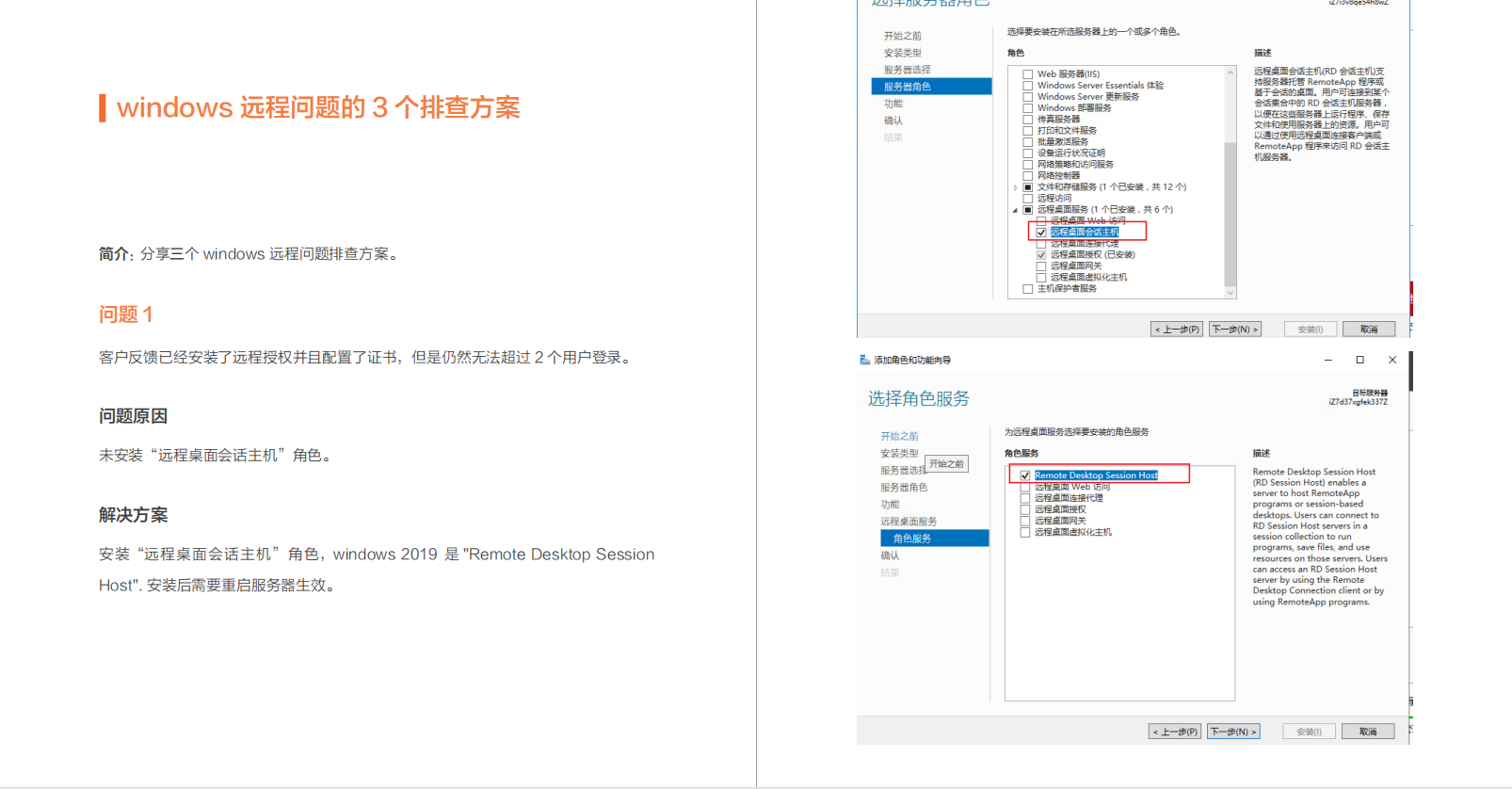Open 服务器角色 step in role services wizard
1512x789 pixels.
pyautogui.click(x=904, y=487)
